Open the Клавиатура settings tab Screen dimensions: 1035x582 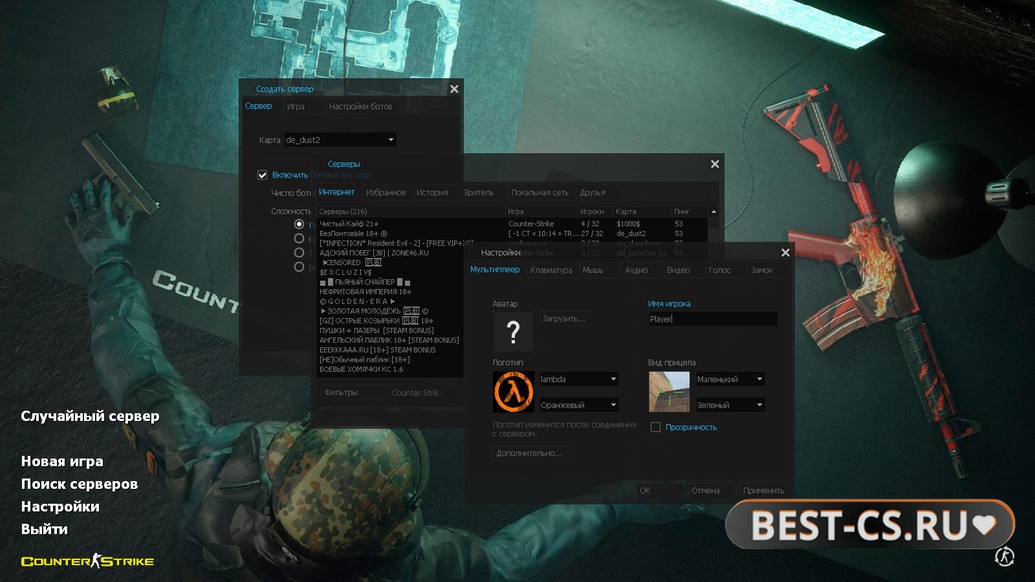coord(551,270)
